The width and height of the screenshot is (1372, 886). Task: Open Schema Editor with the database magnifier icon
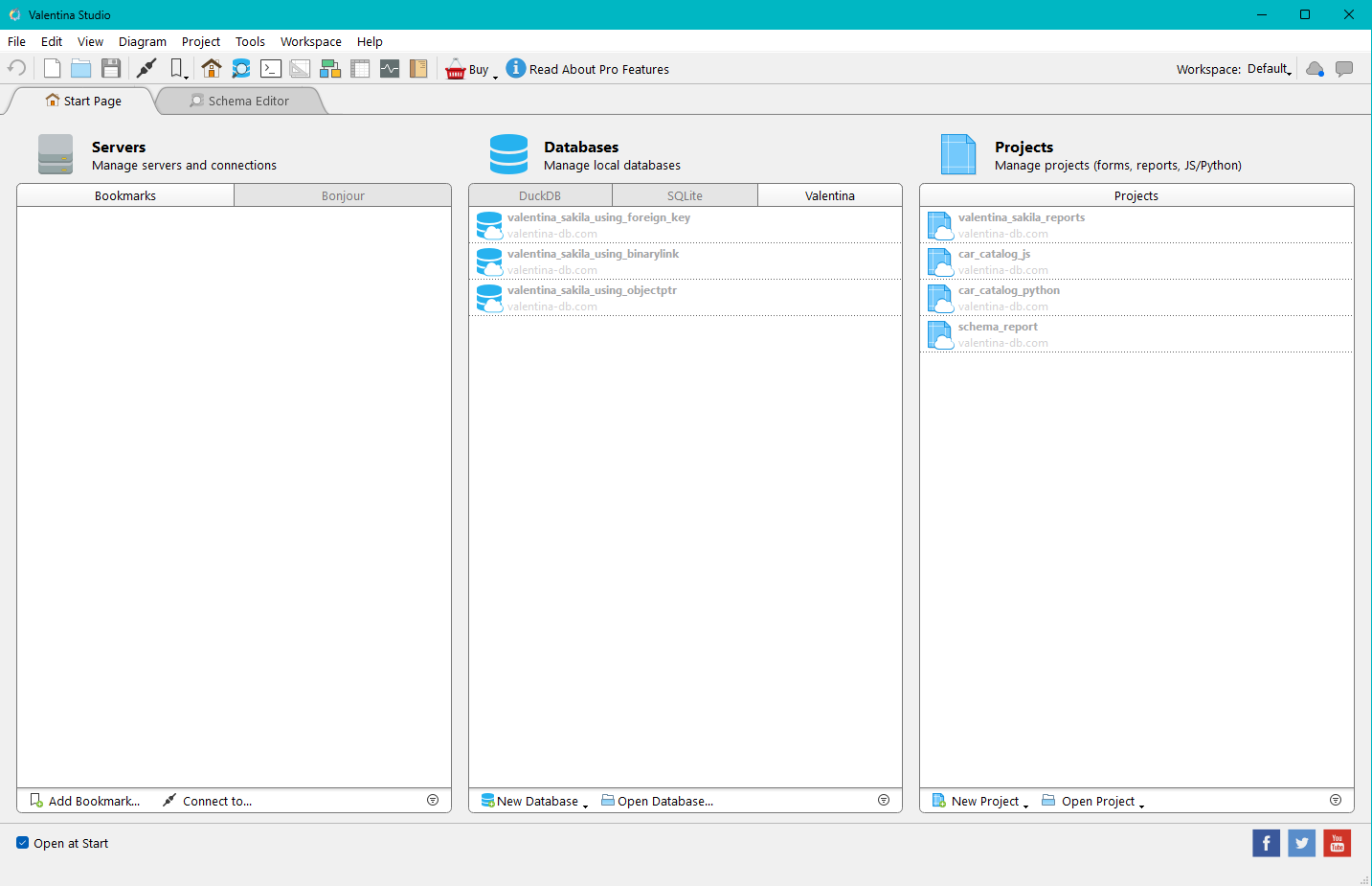coord(241,68)
